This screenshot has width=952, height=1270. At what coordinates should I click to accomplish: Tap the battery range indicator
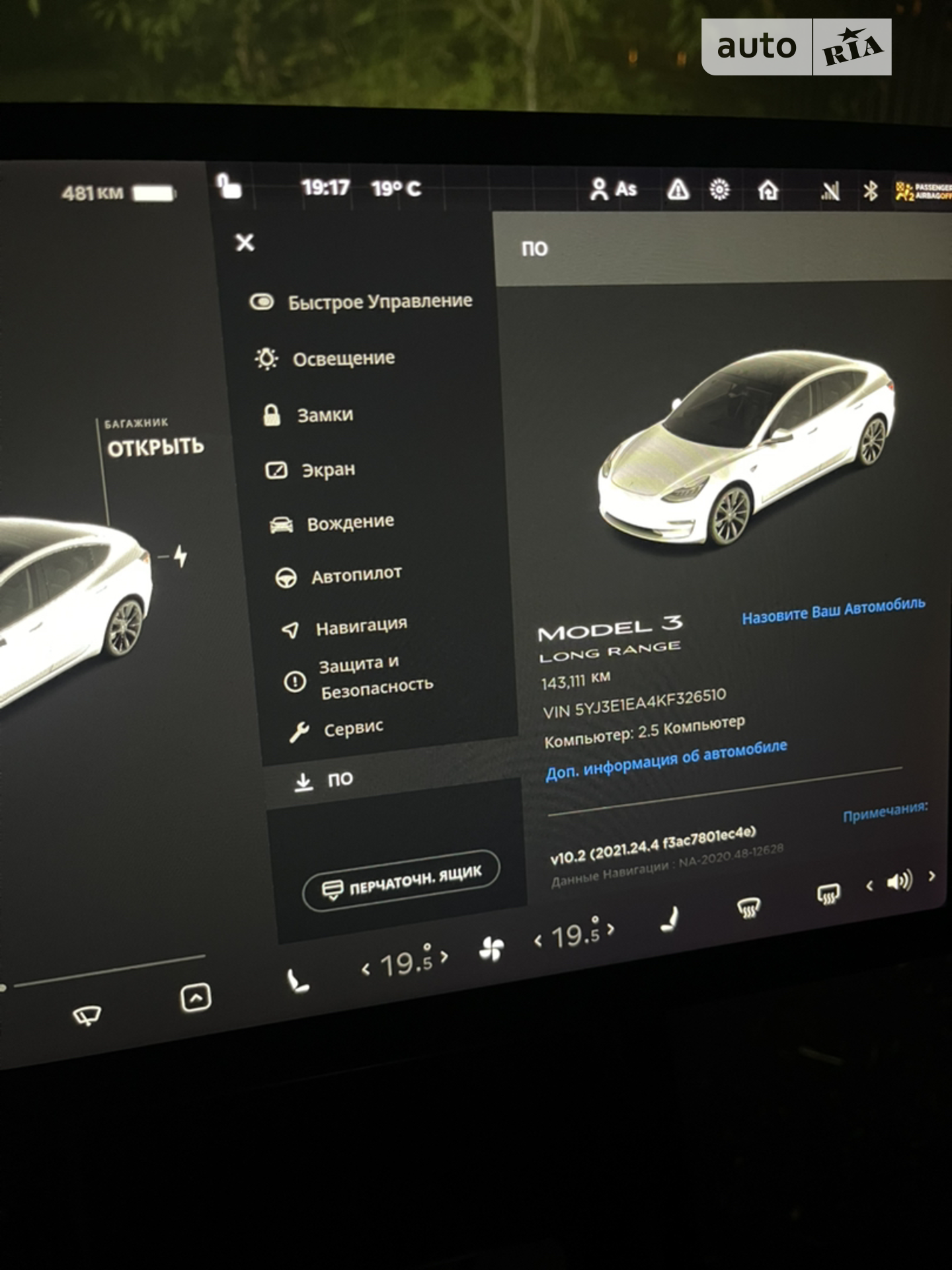coord(118,193)
